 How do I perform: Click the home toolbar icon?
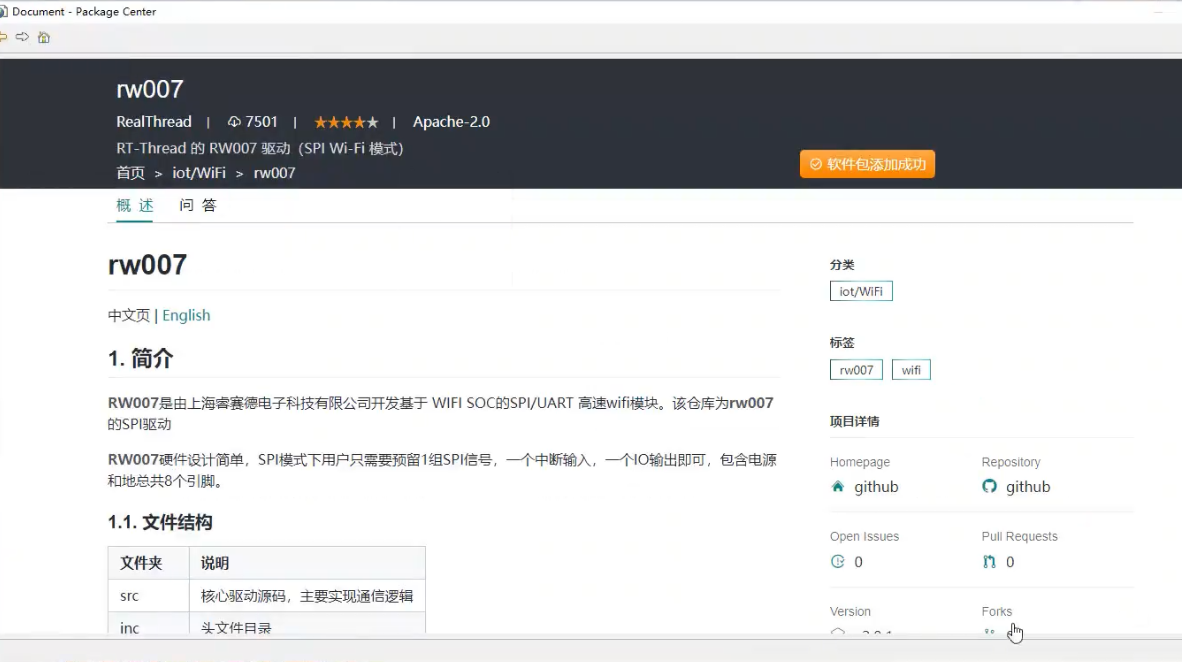[x=44, y=37]
